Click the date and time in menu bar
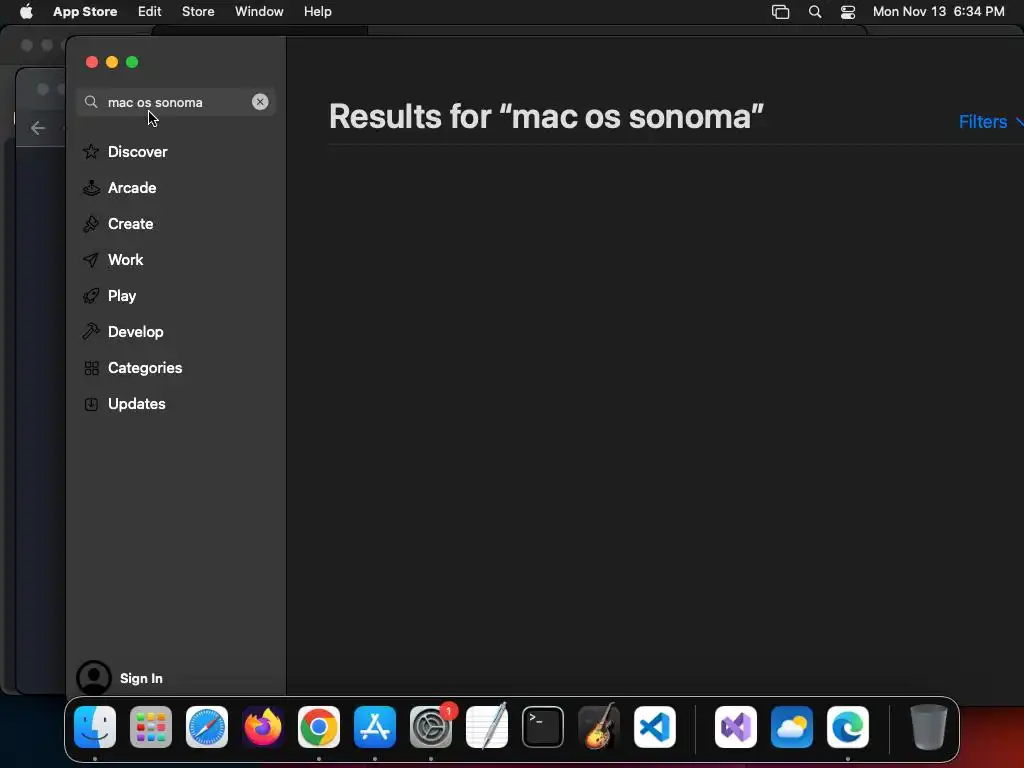Image resolution: width=1024 pixels, height=768 pixels. pyautogui.click(x=938, y=11)
